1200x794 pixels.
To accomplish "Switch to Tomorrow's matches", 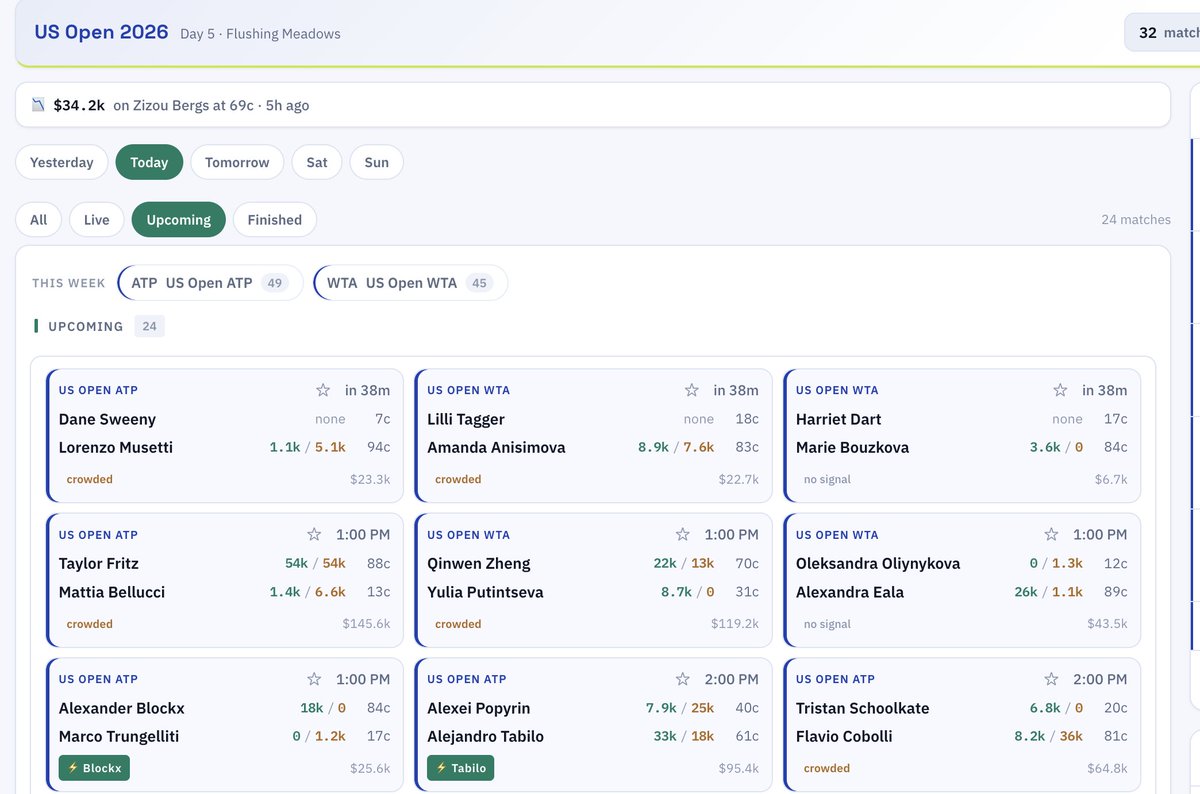I will tap(237, 162).
